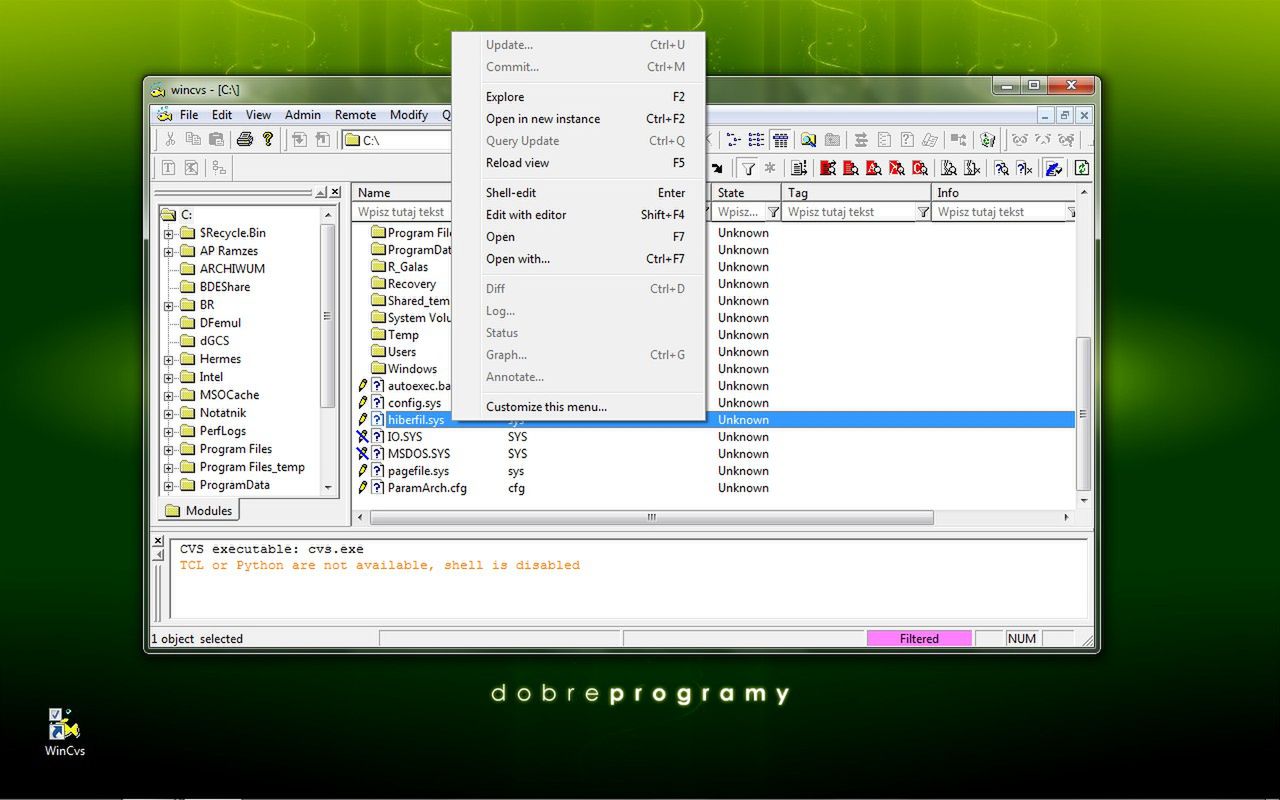Image resolution: width=1280 pixels, height=800 pixels.
Task: Click the document list with arrow icon
Action: (799, 168)
